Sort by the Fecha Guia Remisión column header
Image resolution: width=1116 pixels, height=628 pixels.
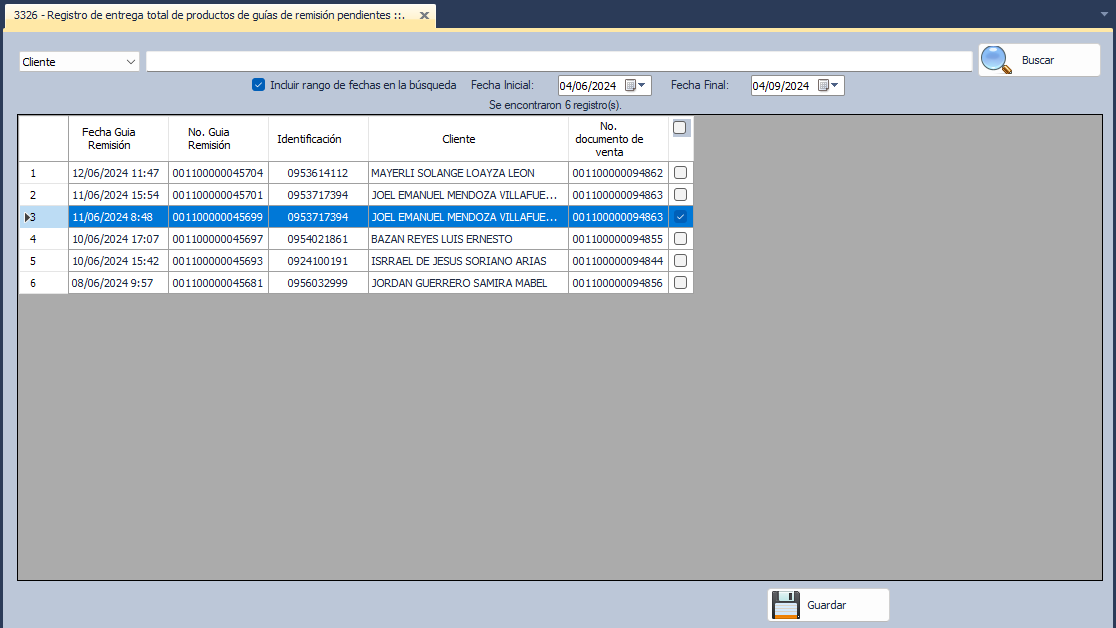coord(108,138)
